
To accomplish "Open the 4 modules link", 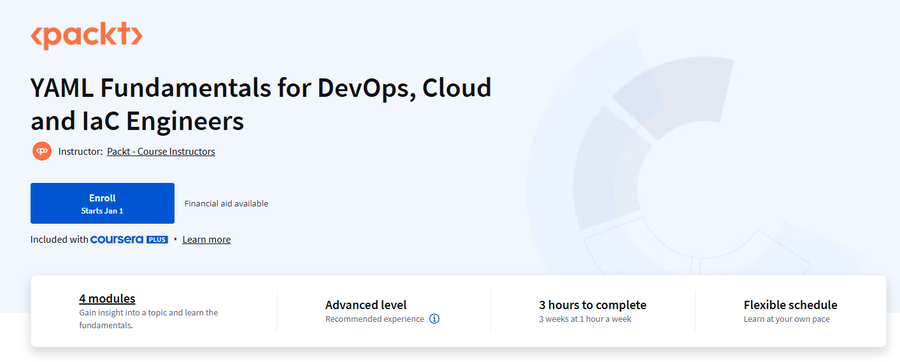I will [x=107, y=298].
